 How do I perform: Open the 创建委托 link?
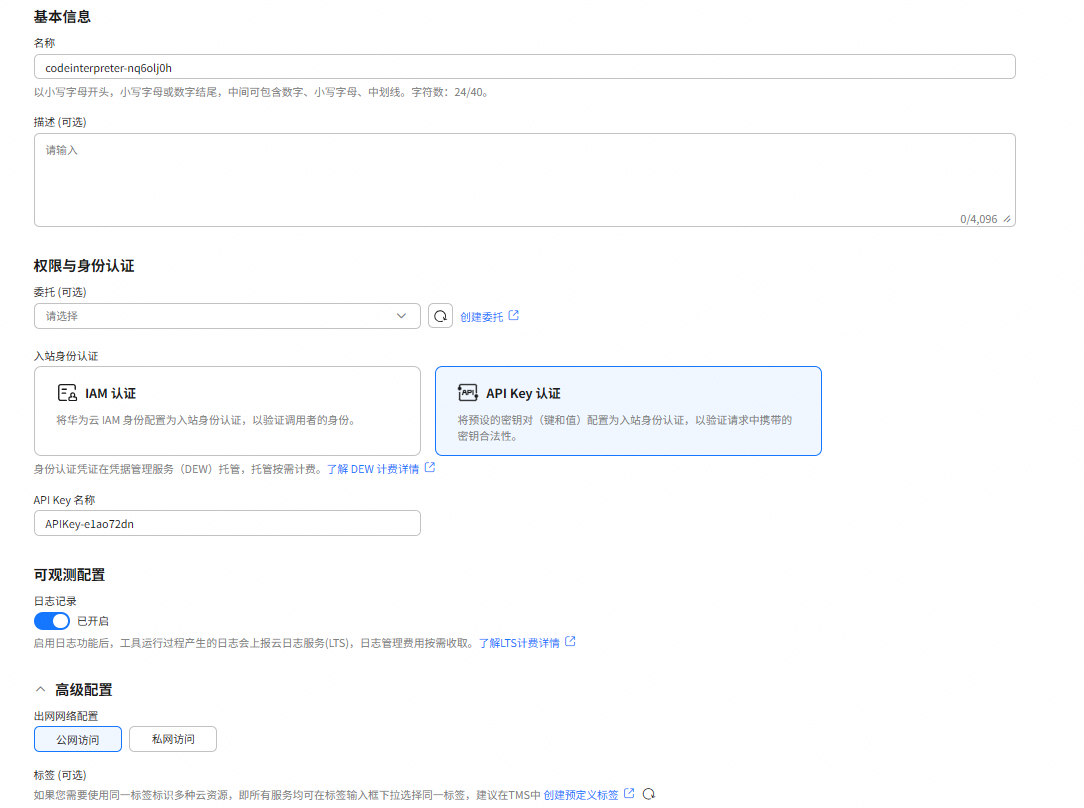(x=482, y=317)
